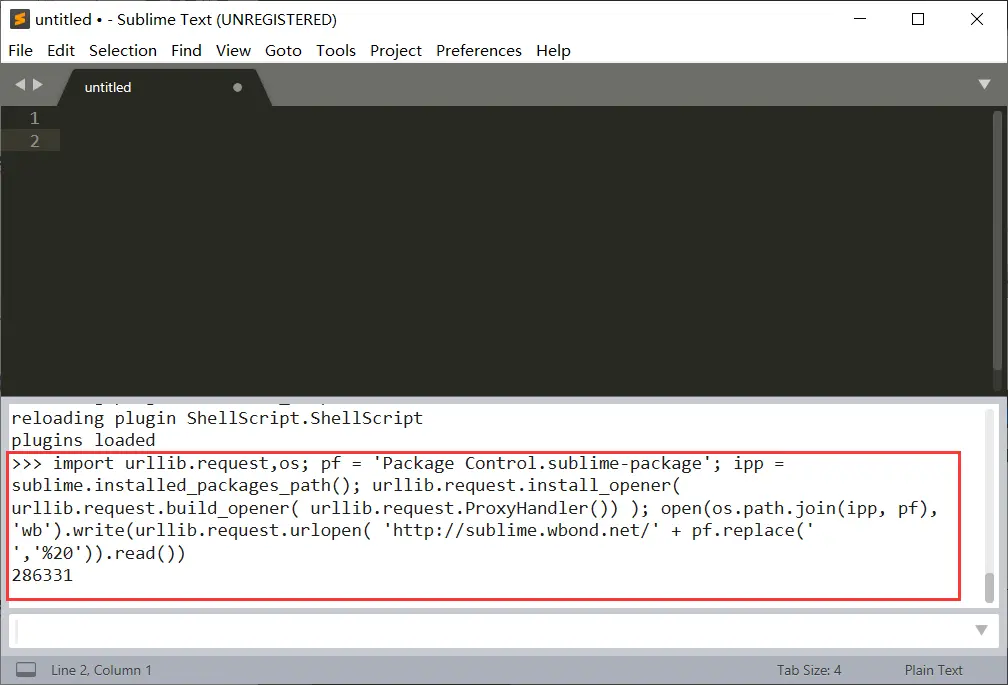
Task: Close untitled tab via unsaved dot
Action: pos(237,87)
